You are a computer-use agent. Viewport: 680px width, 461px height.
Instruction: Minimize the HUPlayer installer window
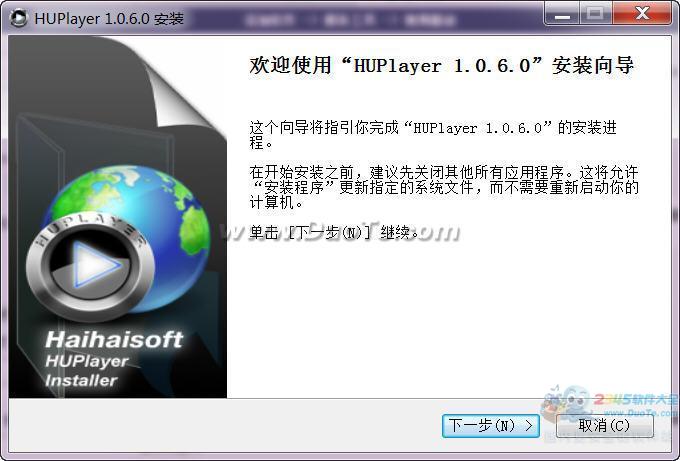click(x=562, y=14)
